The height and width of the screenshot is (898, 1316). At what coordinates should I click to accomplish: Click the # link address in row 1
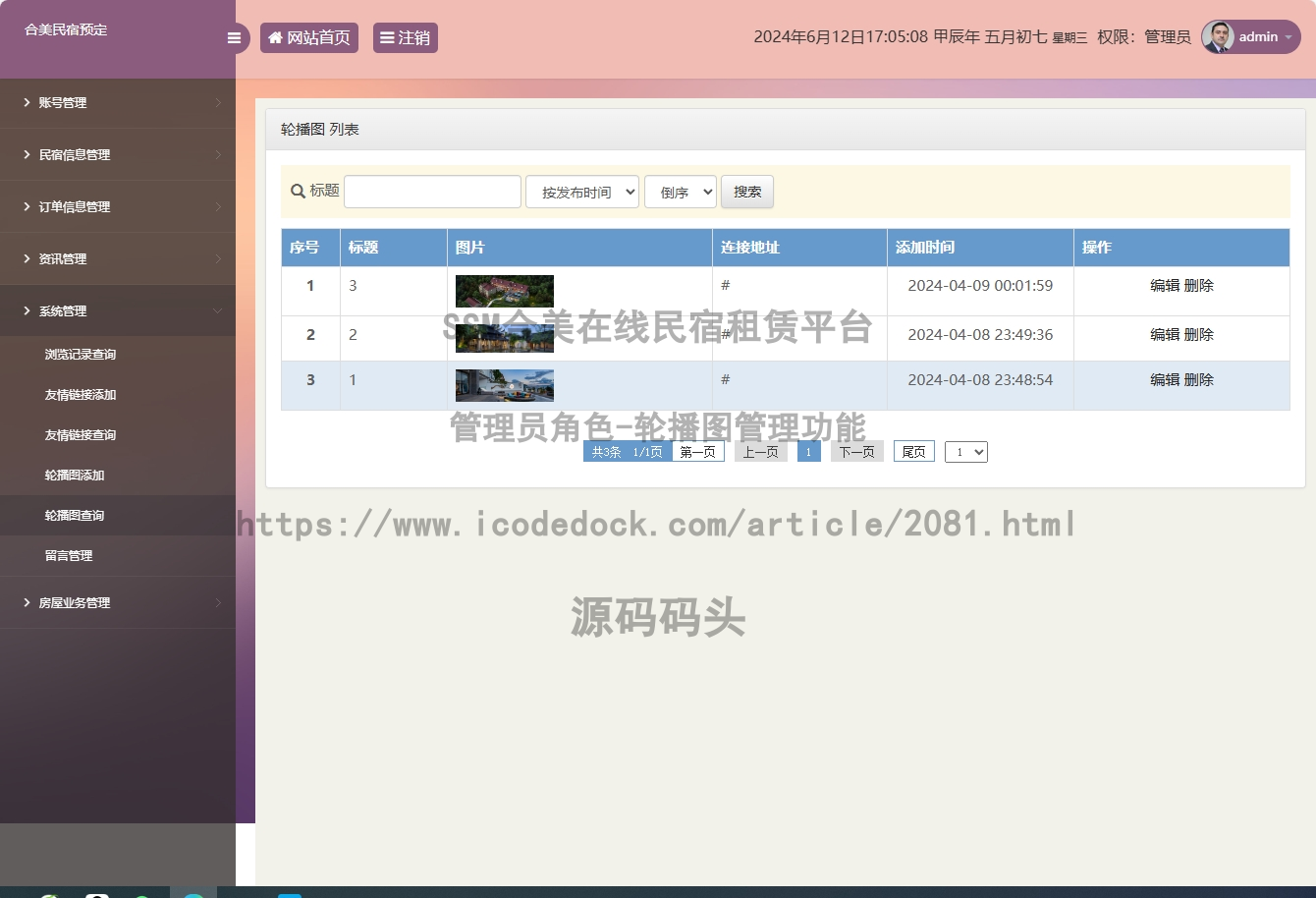pyautogui.click(x=726, y=286)
